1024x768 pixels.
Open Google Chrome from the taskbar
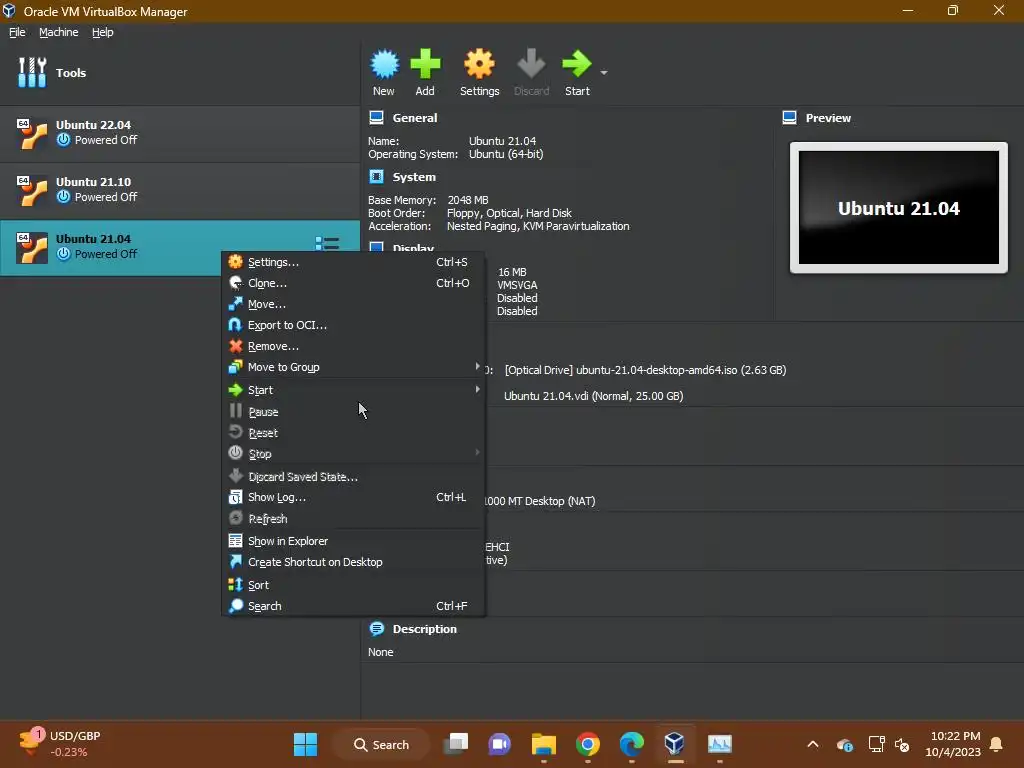[x=588, y=744]
